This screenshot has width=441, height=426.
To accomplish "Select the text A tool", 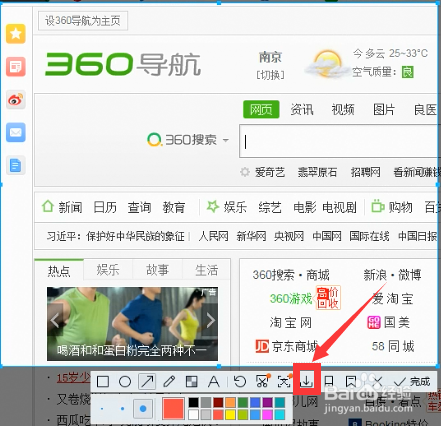I will 214,381.
